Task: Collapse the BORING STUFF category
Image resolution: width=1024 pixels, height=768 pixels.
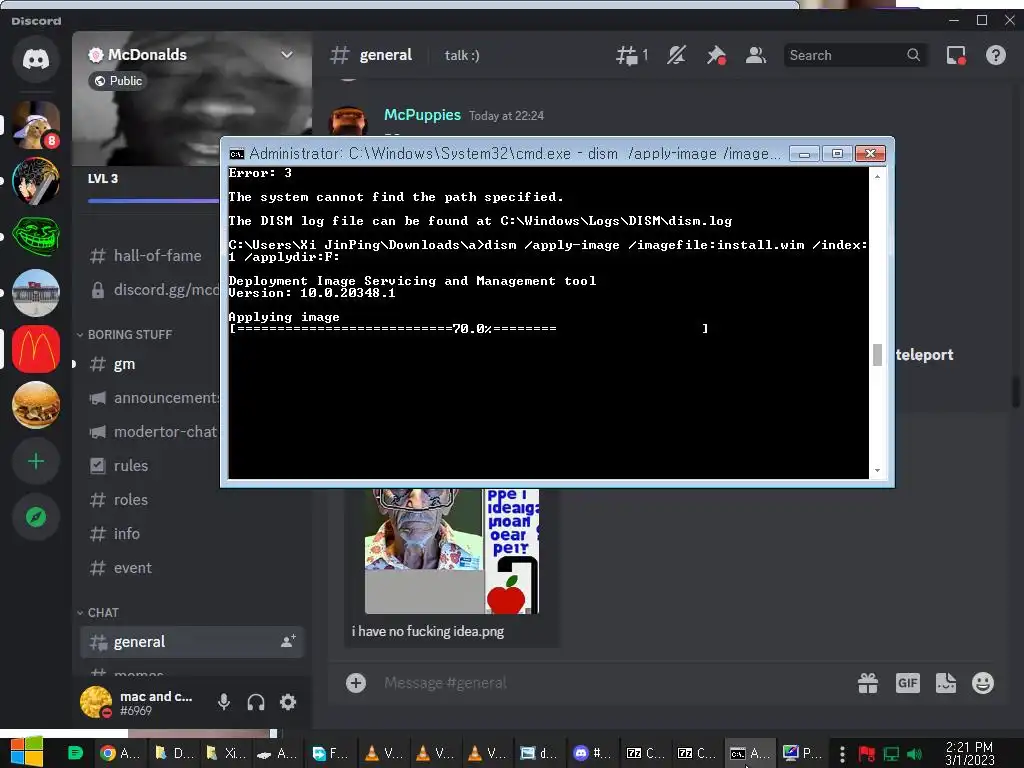Action: (125, 334)
